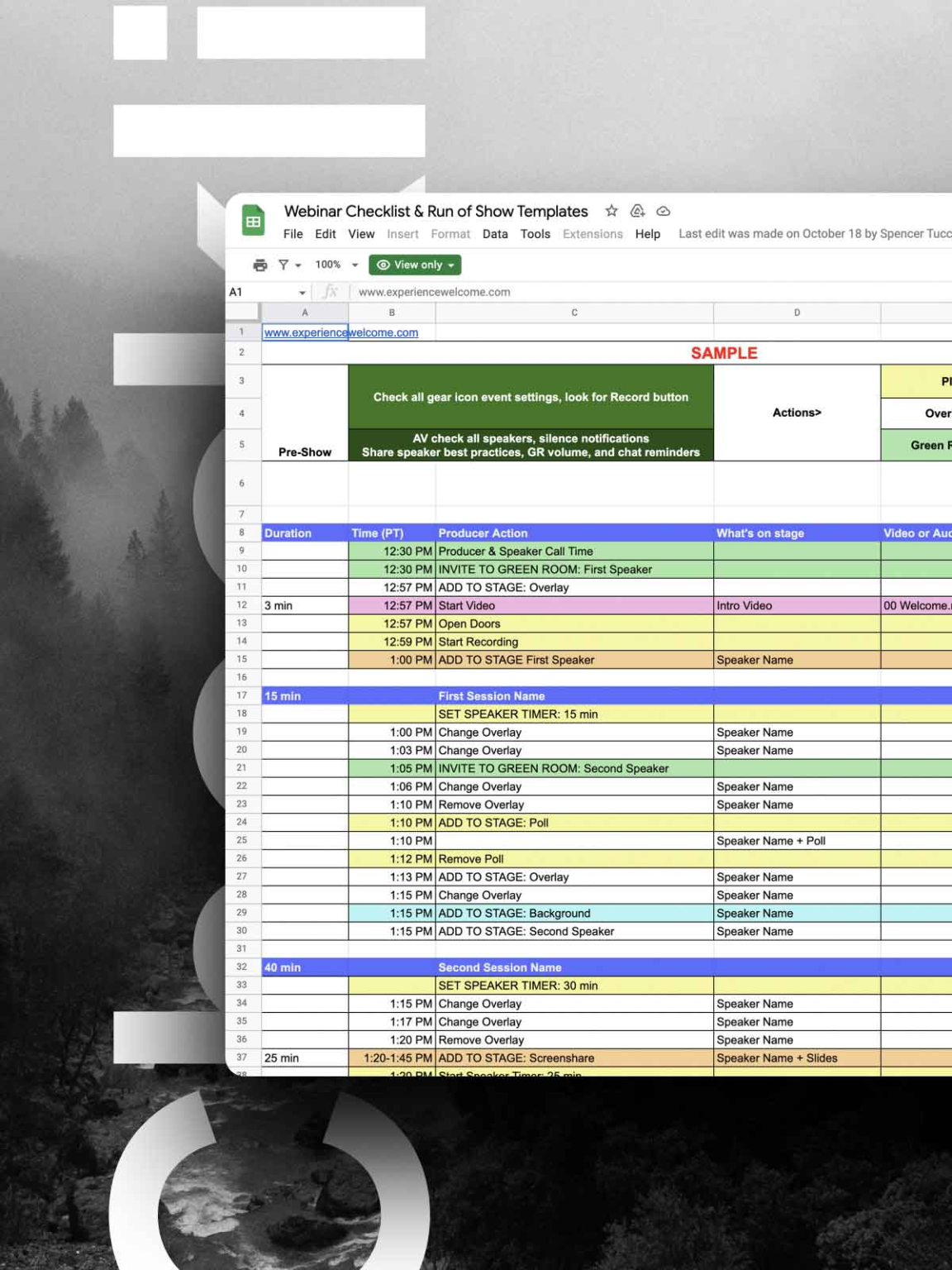The width and height of the screenshot is (952, 1270).
Task: Open the Help menu
Action: pos(648,234)
